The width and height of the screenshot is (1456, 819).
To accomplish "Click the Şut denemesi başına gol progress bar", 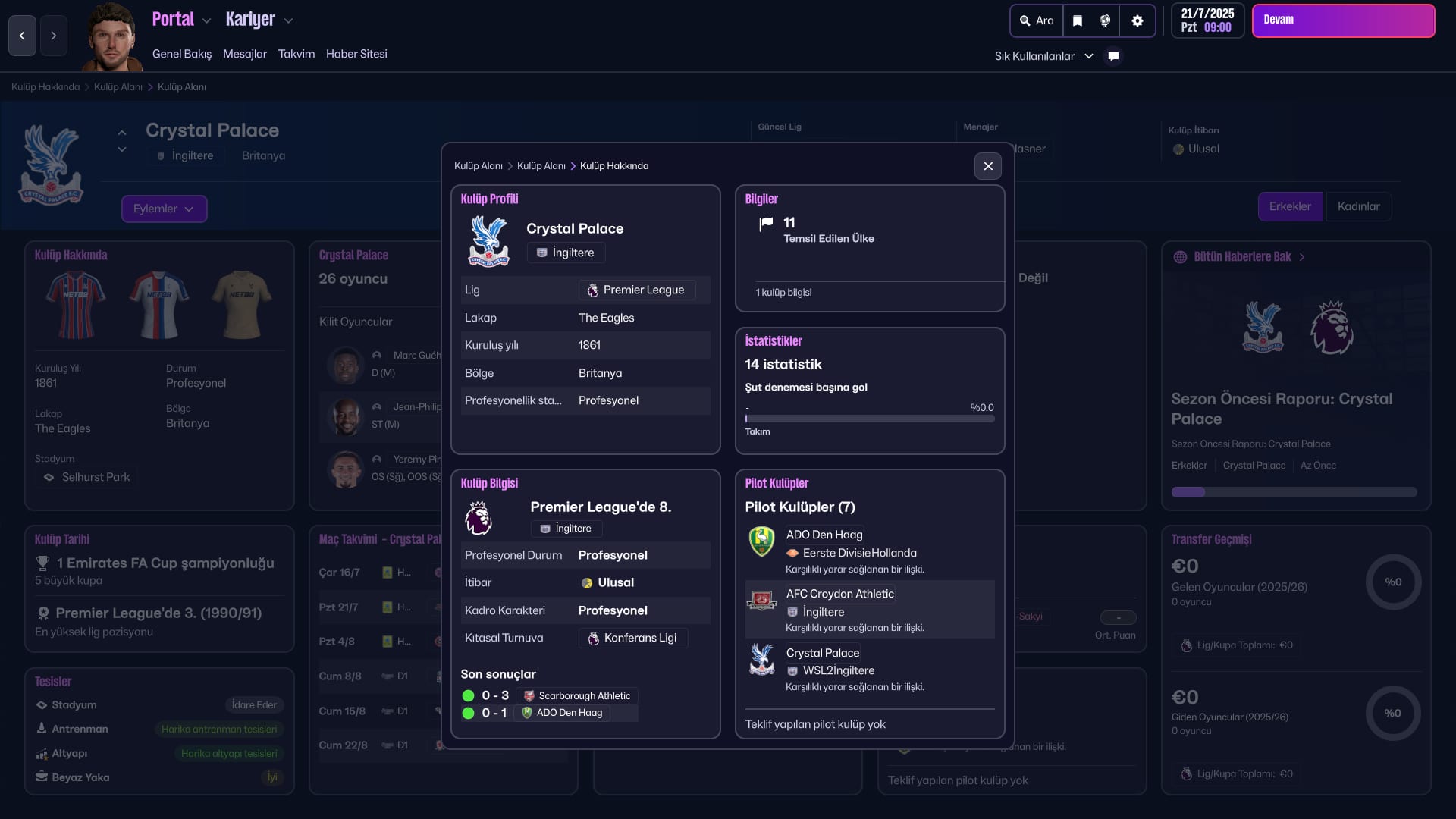I will [869, 419].
